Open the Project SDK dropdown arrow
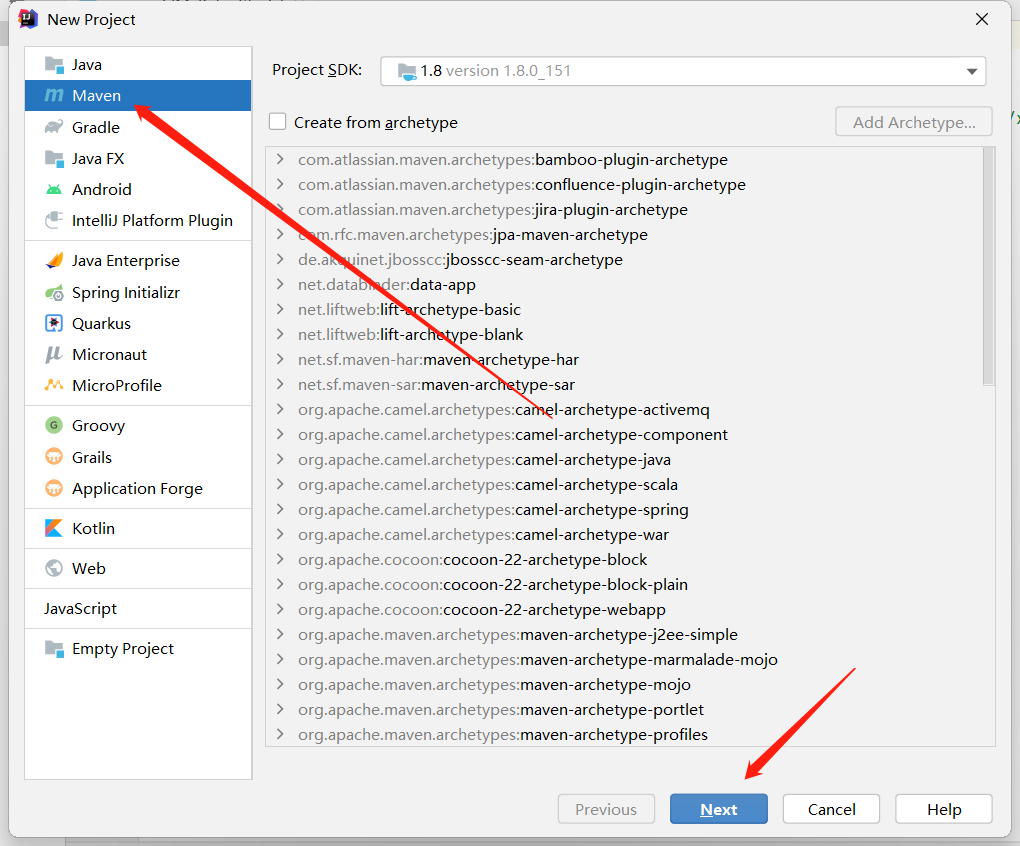The height and width of the screenshot is (846, 1020). (972, 71)
